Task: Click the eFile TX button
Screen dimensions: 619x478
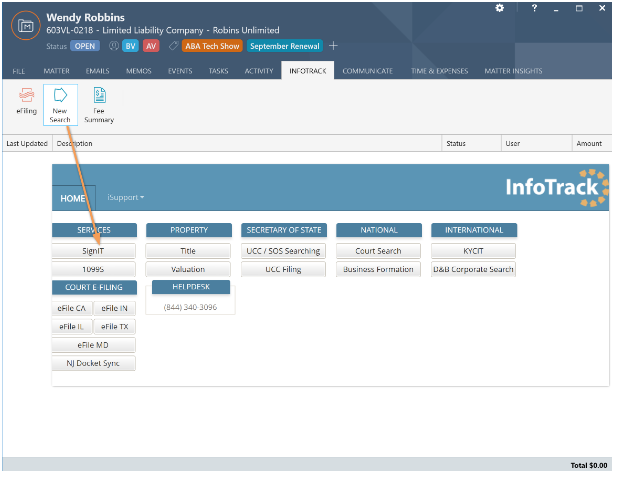Action: [114, 327]
